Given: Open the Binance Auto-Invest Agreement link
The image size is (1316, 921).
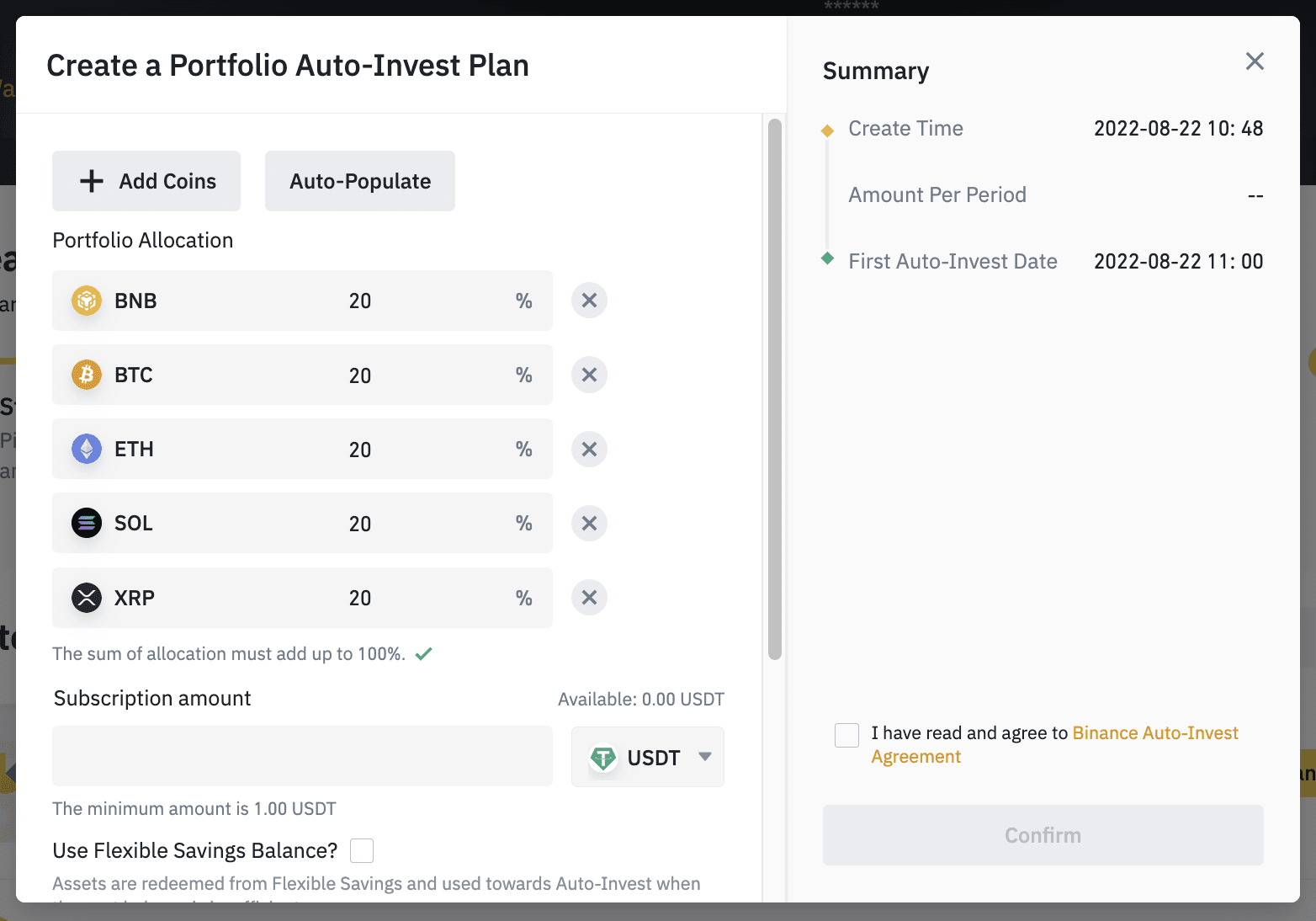Looking at the screenshot, I should click(x=1154, y=733).
